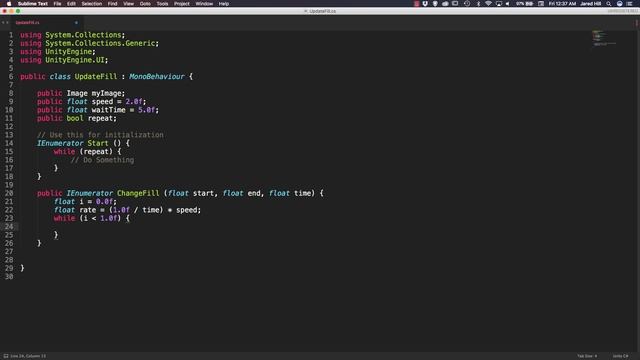Screen dimensions: 640x360
Task: Open the Window menu
Action: (204, 4)
